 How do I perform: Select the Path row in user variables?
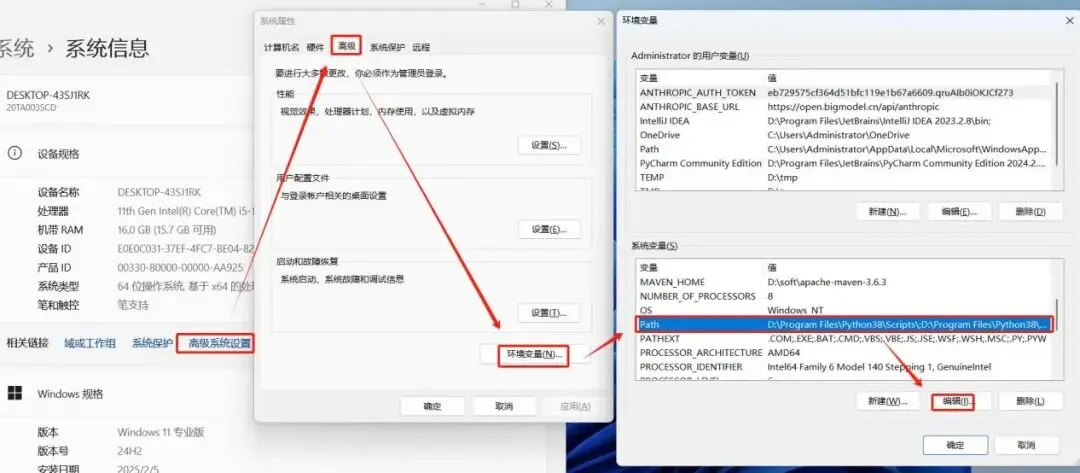point(846,149)
